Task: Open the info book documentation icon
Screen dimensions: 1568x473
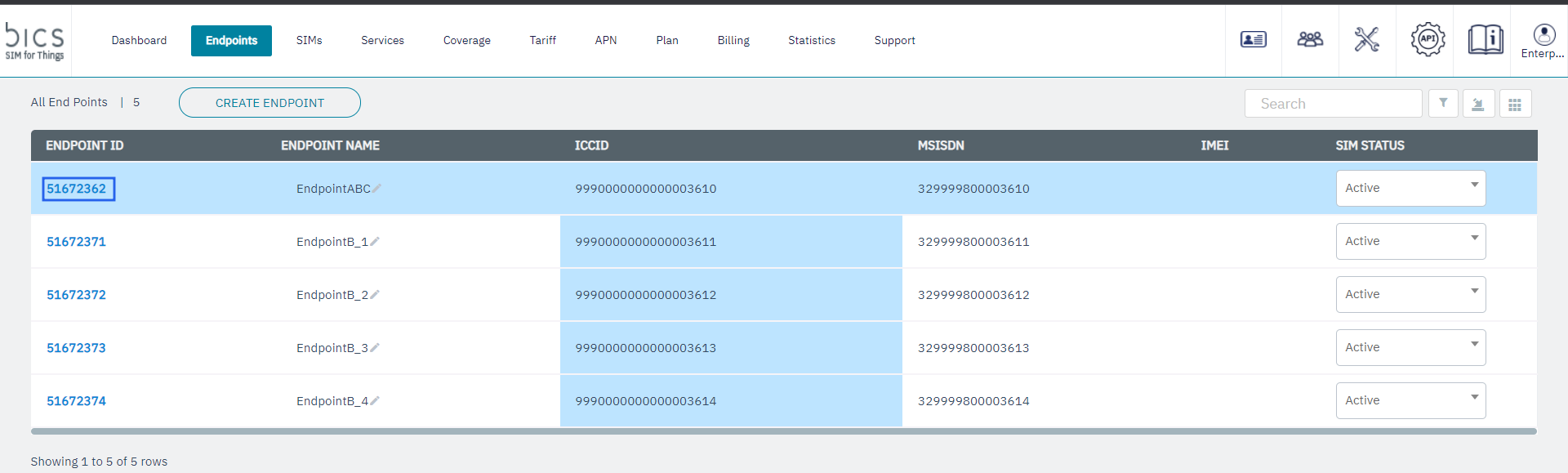Action: click(1485, 39)
